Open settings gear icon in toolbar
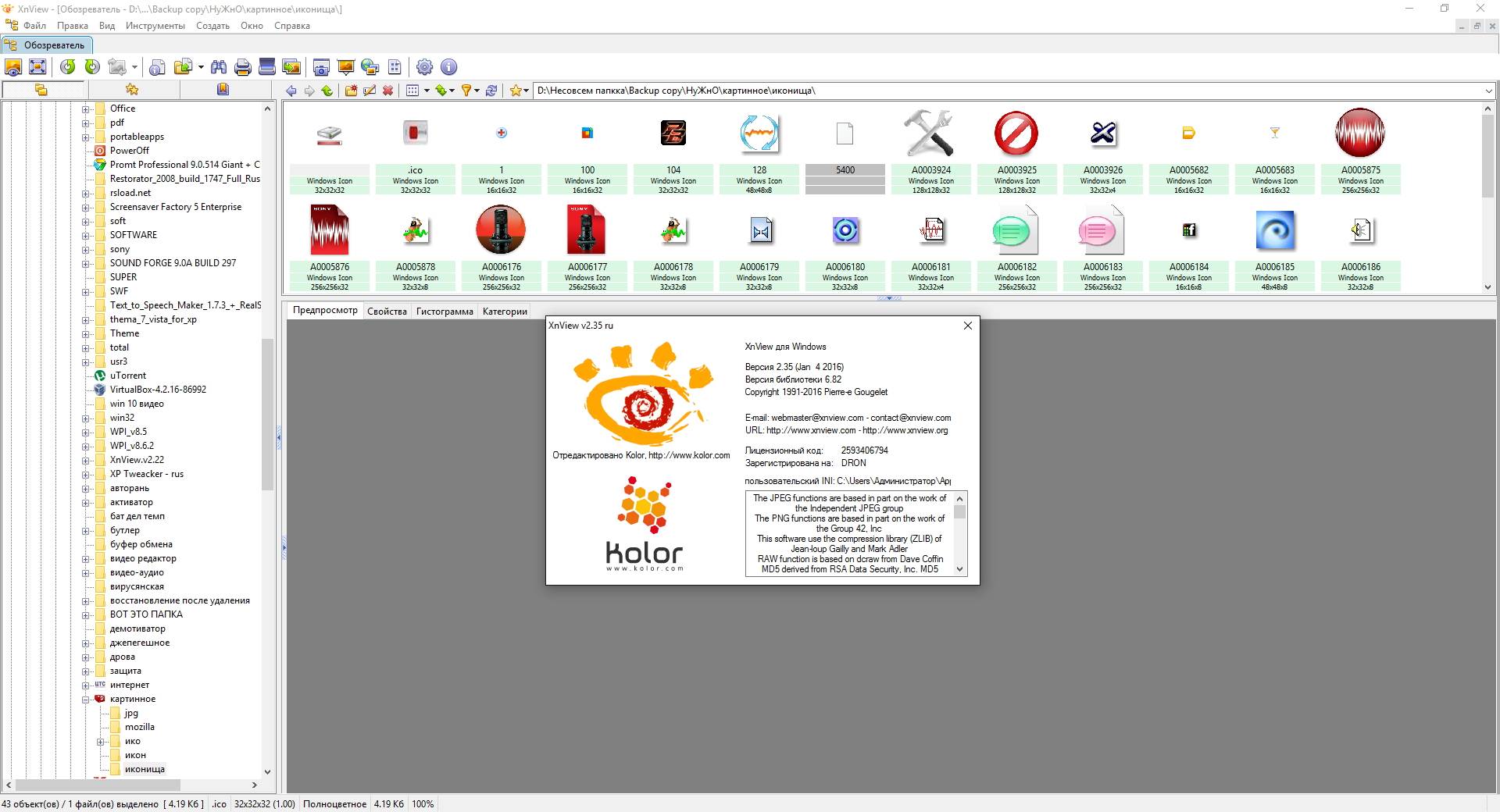Image resolution: width=1500 pixels, height=812 pixels. click(x=424, y=67)
